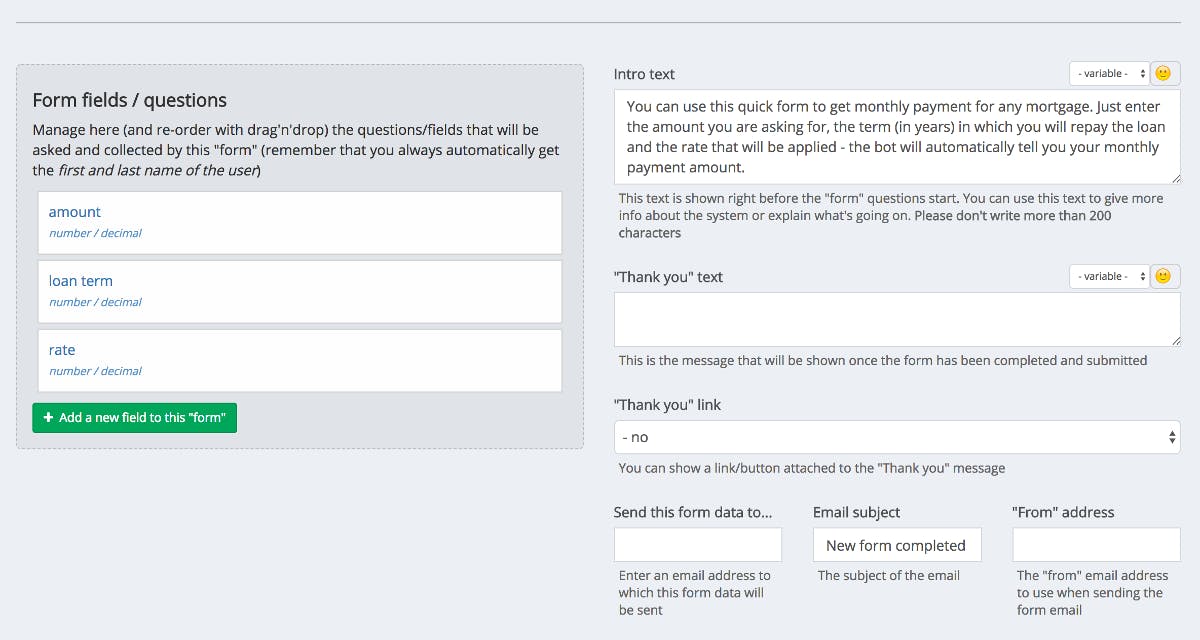1200x640 pixels.
Task: Focus the "Send this form data to" field
Action: click(697, 545)
